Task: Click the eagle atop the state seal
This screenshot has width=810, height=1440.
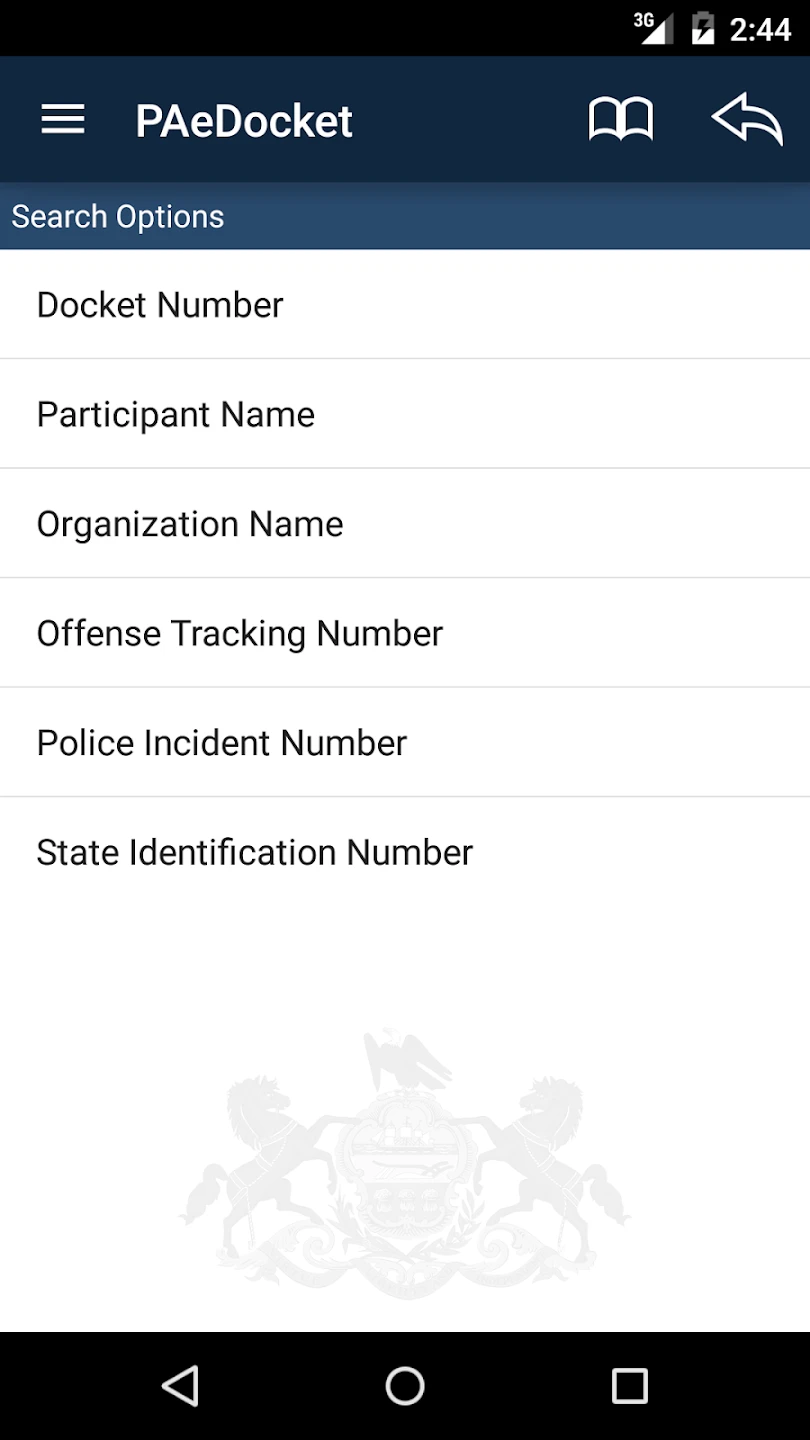Action: [x=406, y=1060]
